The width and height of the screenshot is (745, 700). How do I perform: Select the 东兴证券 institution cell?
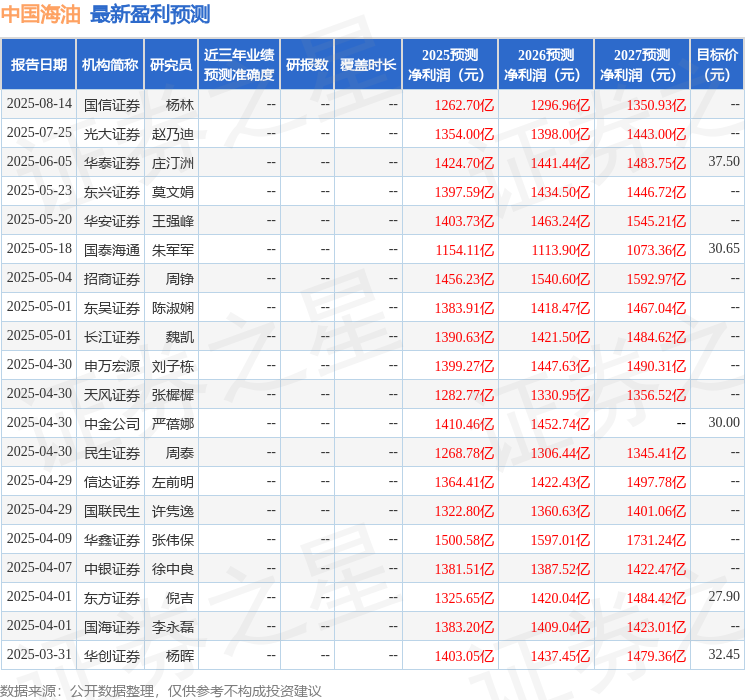click(112, 192)
